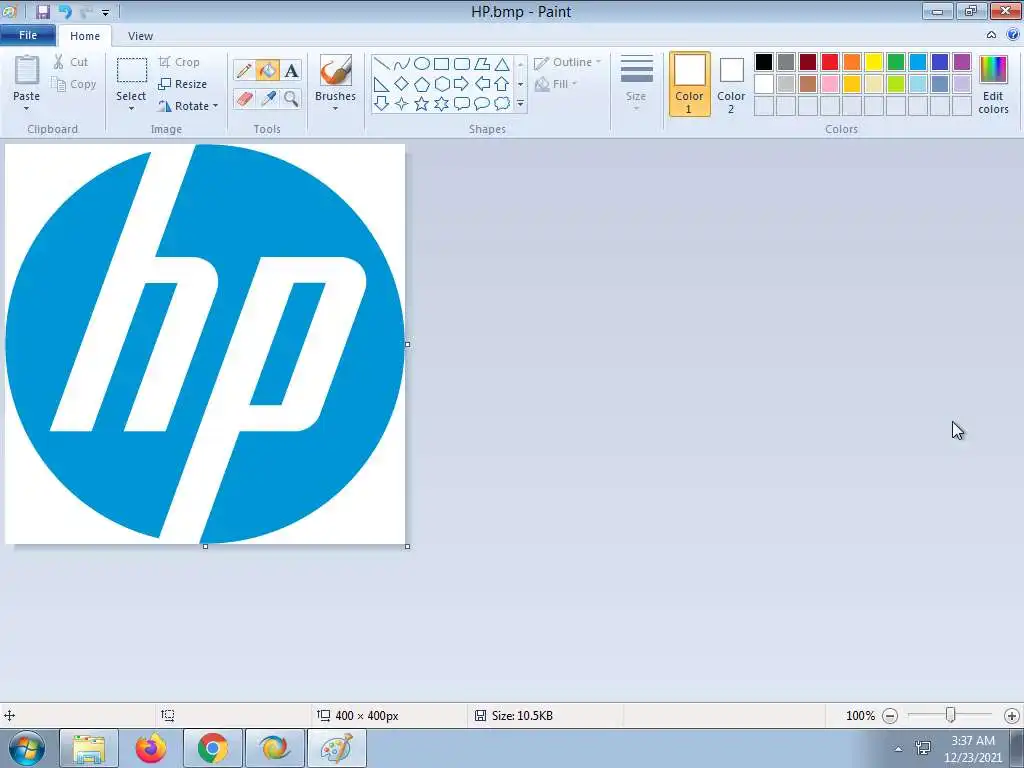
Task: Choose the Down arrow shape
Action: 381,103
